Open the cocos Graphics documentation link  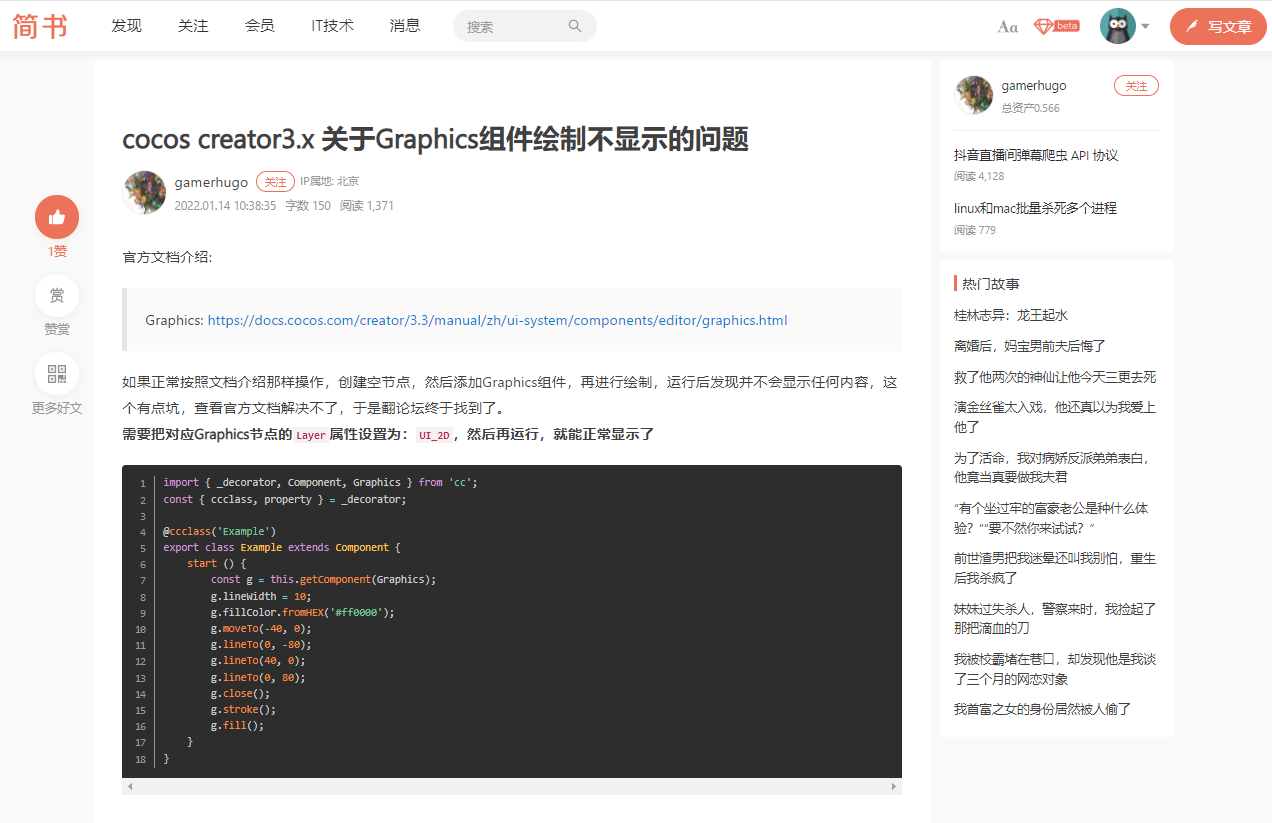495,321
